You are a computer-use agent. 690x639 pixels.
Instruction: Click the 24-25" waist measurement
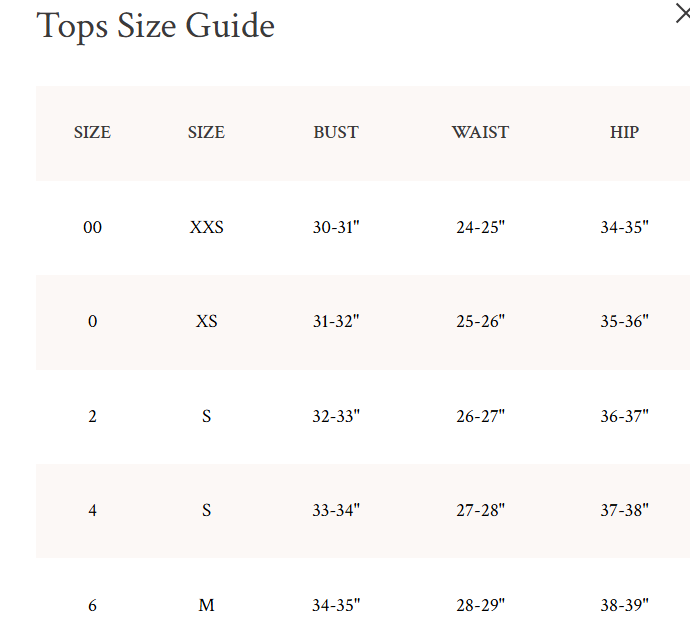pos(480,228)
